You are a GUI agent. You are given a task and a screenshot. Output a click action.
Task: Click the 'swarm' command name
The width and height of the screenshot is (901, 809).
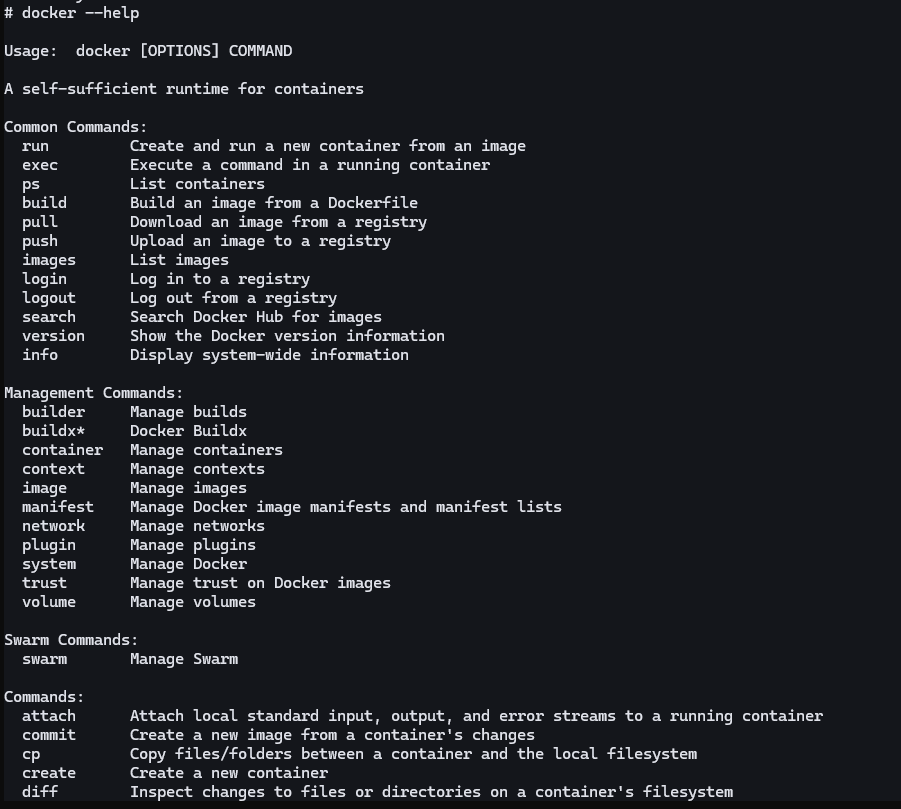point(44,659)
